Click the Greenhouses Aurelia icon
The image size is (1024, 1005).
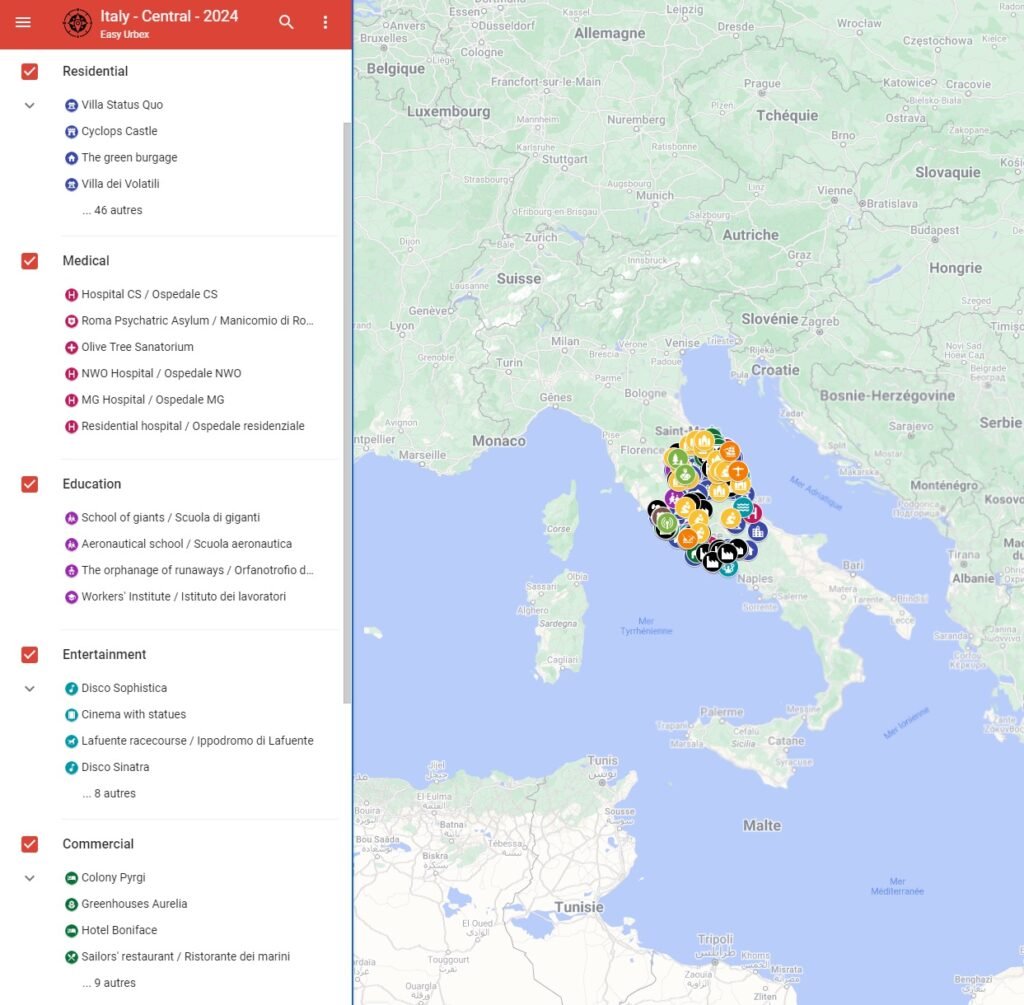(x=71, y=904)
